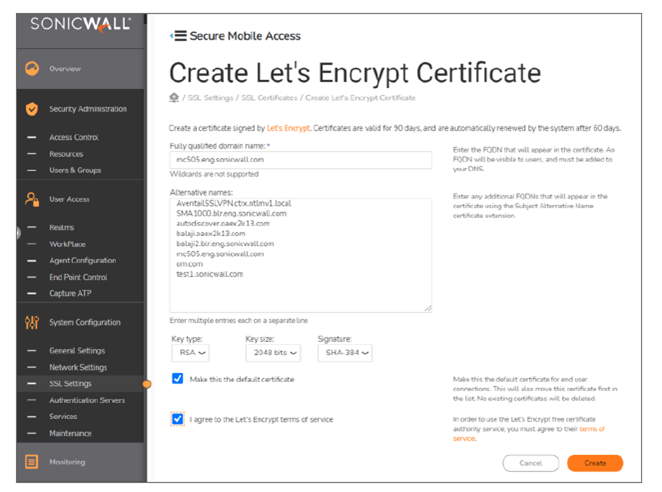This screenshot has height=492, width=662.
Task: Open Access Control in the sidebar
Action: point(74,137)
